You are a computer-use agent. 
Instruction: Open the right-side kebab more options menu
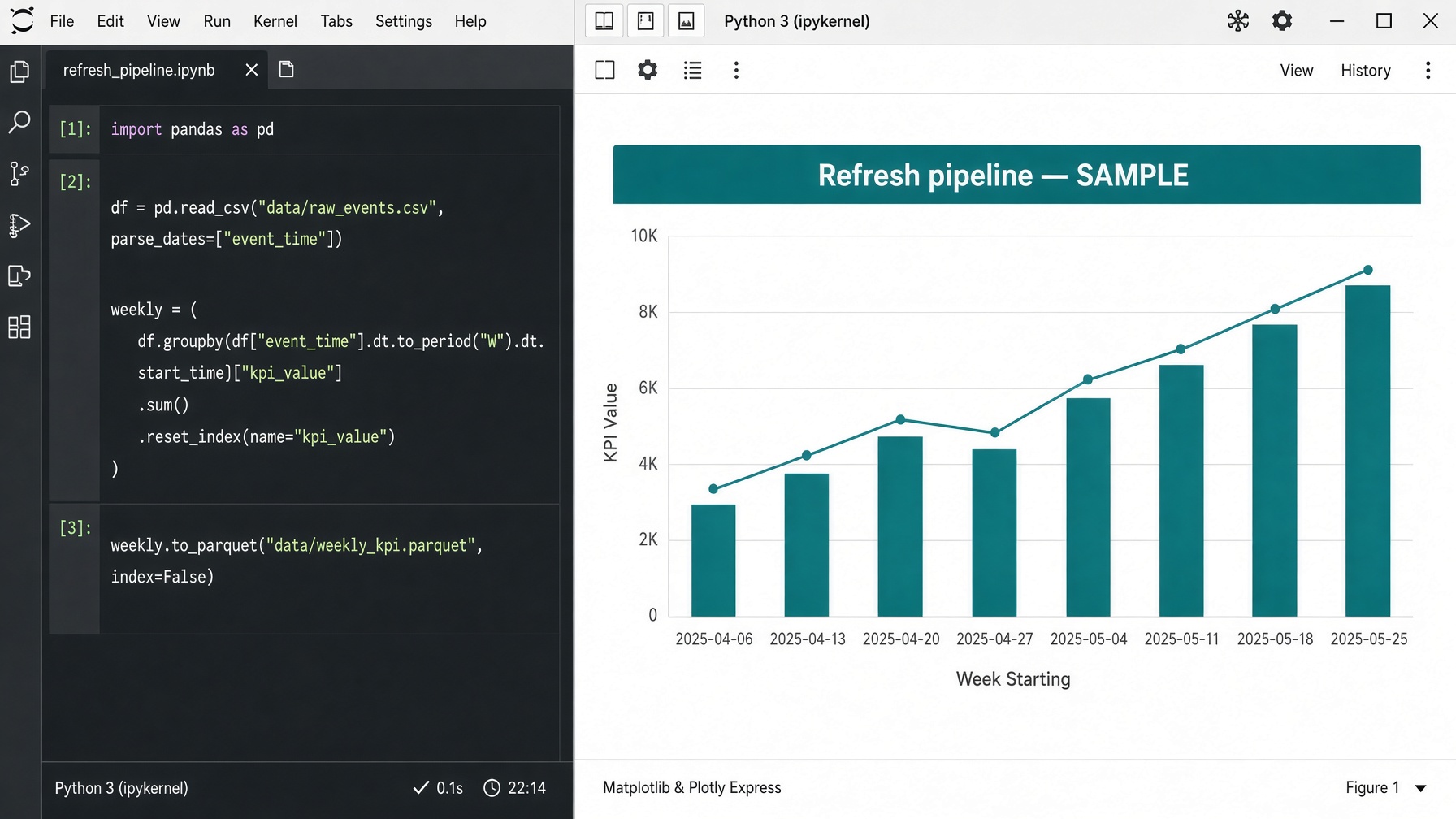1428,70
